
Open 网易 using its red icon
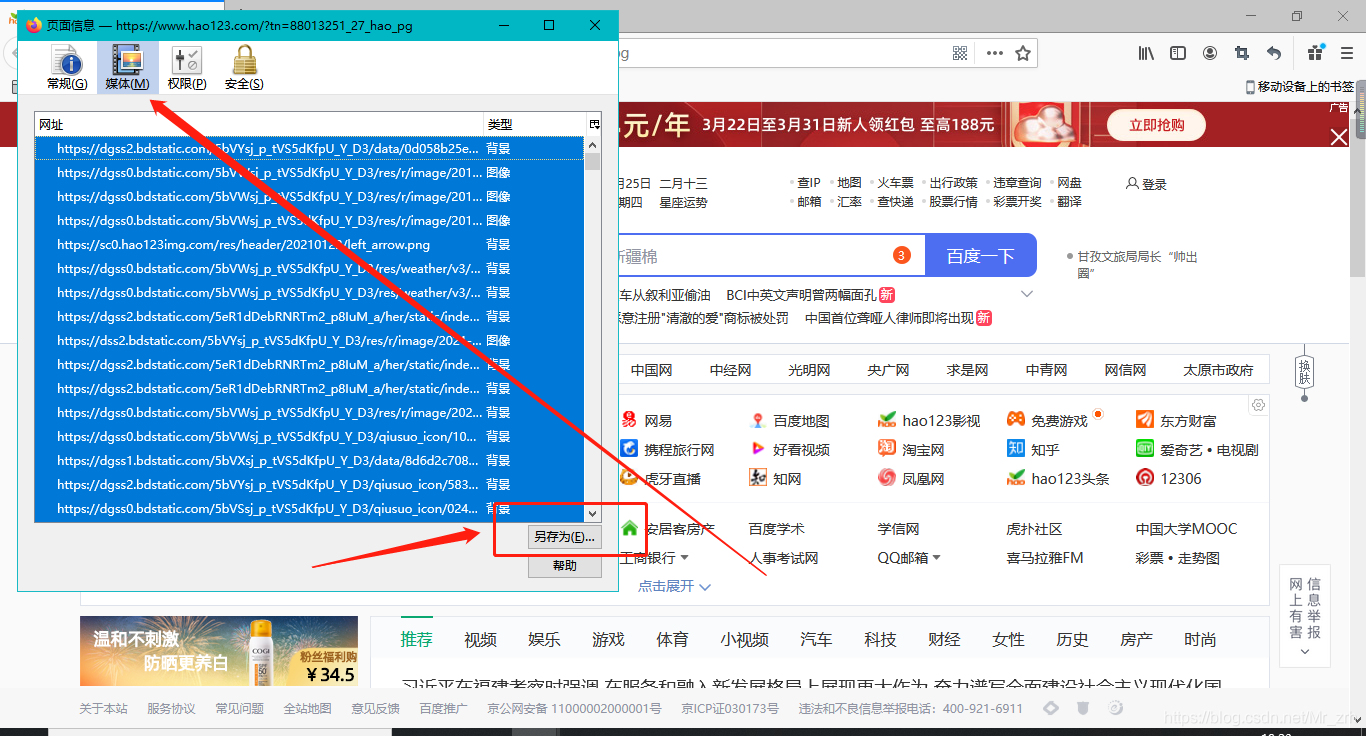(x=628, y=419)
